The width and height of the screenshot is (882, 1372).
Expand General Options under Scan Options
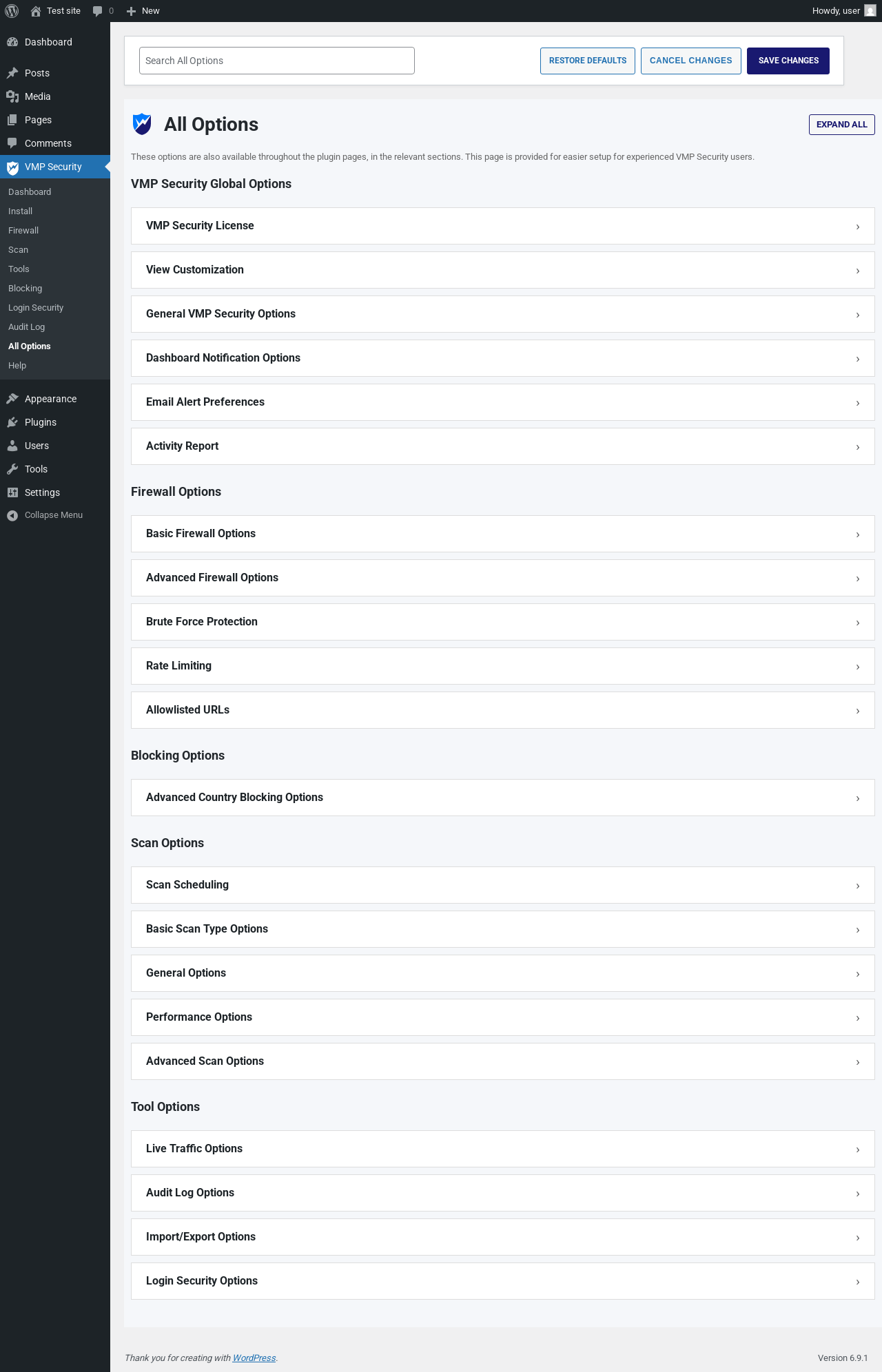503,973
